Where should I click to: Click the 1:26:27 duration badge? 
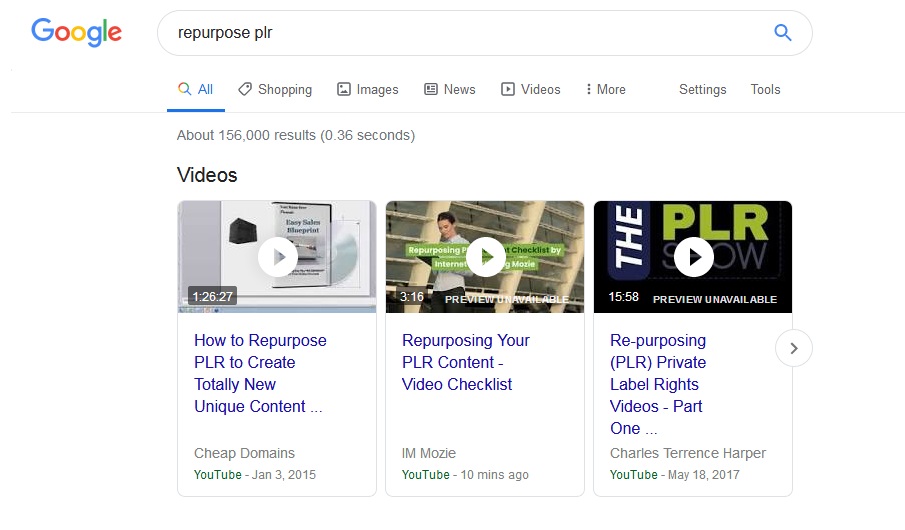click(x=212, y=297)
